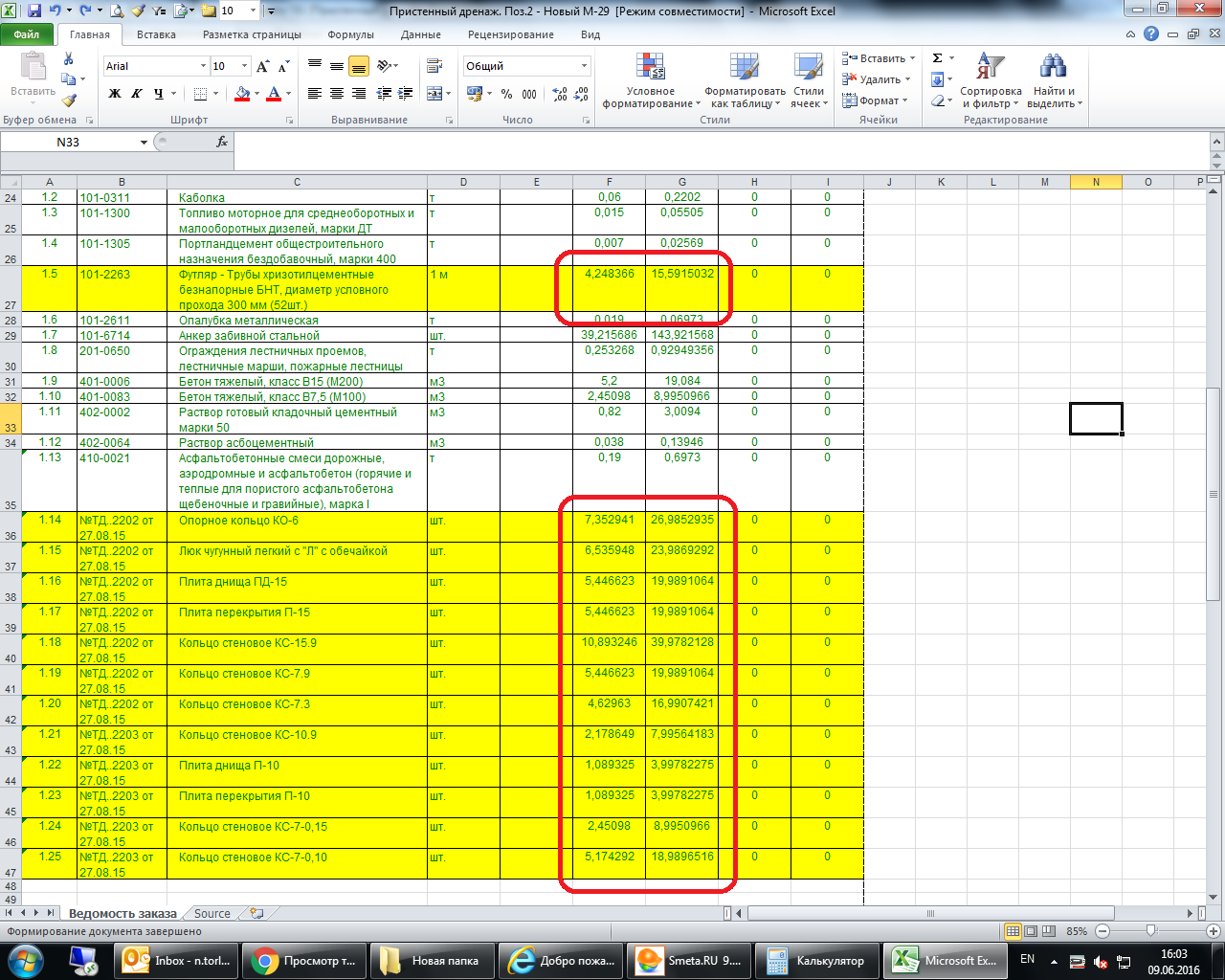Activate Format Painter in the clipboard group
This screenshot has height=980, width=1225.
pos(68,100)
